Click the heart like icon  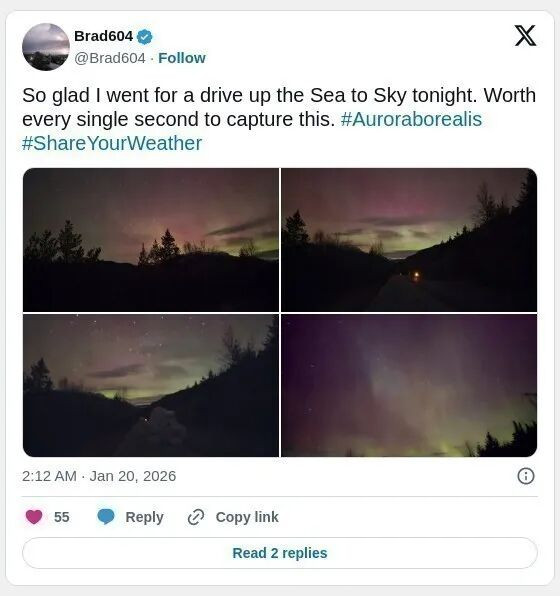coord(34,517)
